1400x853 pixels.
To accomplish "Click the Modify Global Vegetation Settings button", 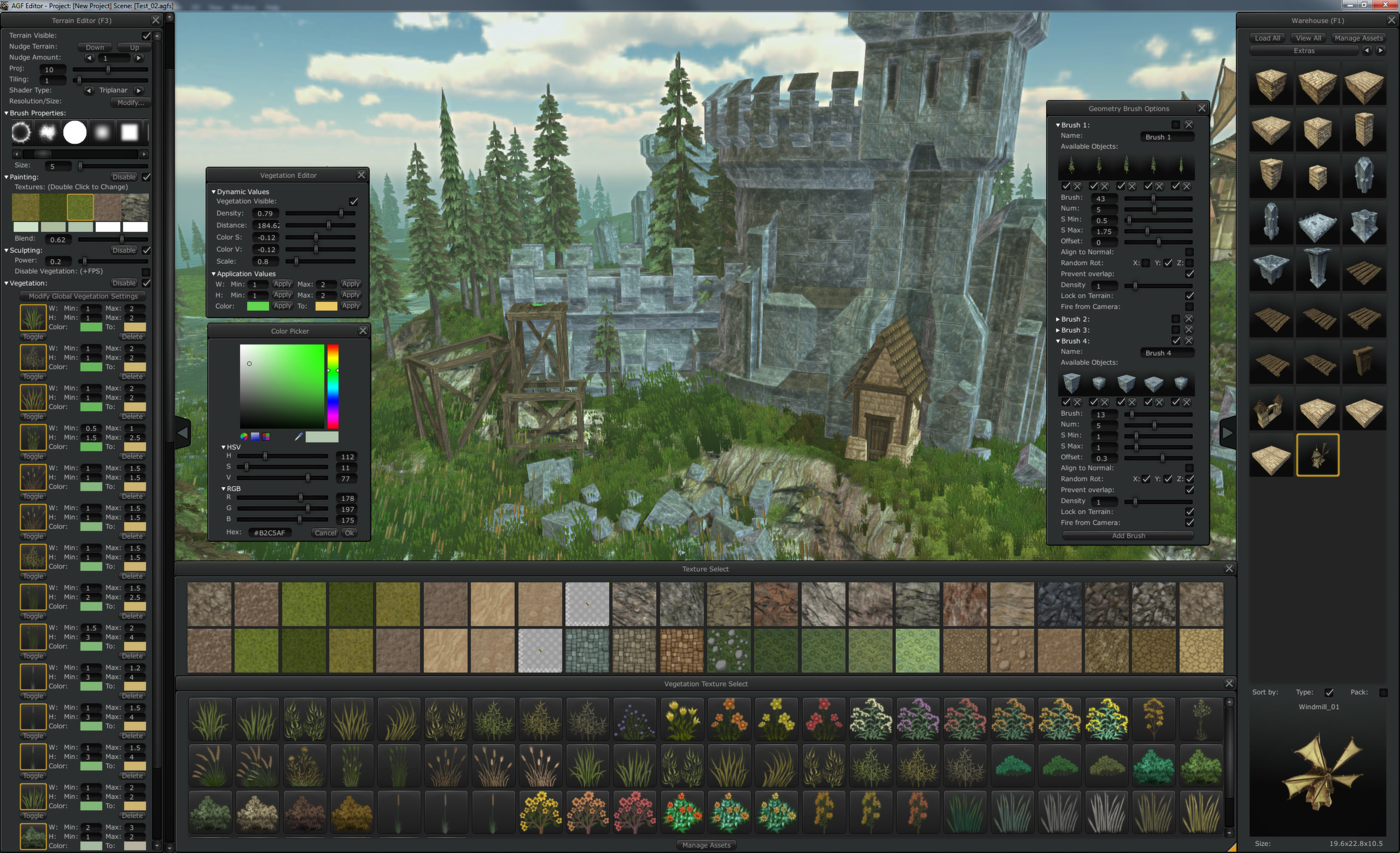I will [x=82, y=296].
